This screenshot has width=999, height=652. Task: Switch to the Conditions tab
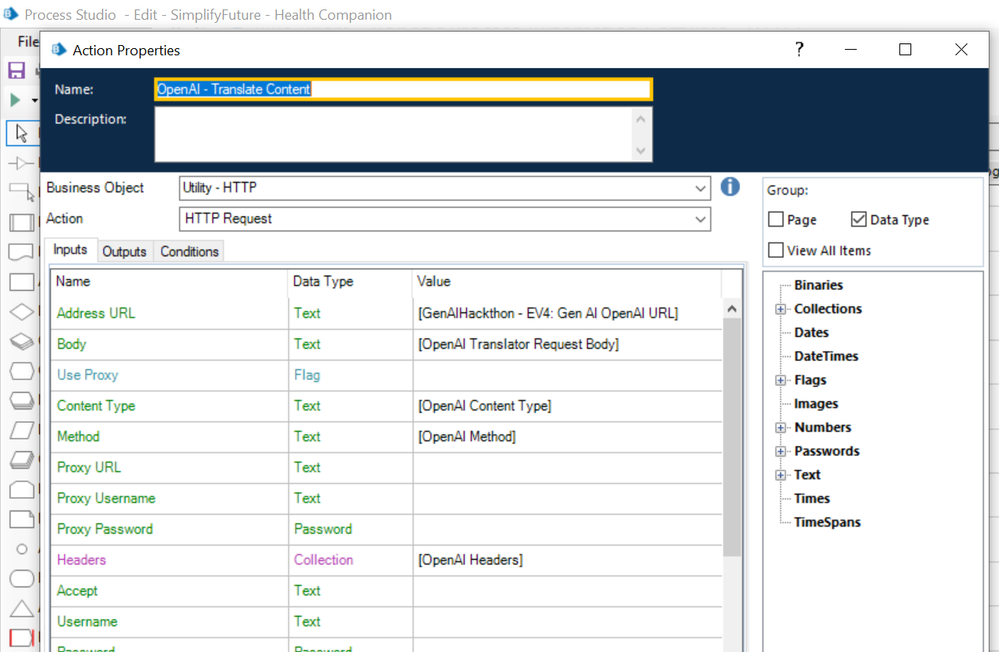pos(189,252)
